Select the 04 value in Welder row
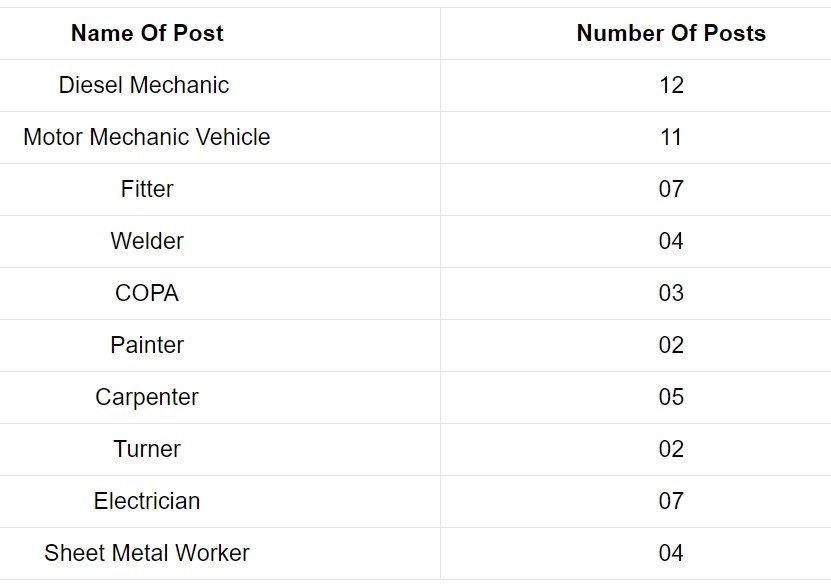 pyautogui.click(x=671, y=241)
